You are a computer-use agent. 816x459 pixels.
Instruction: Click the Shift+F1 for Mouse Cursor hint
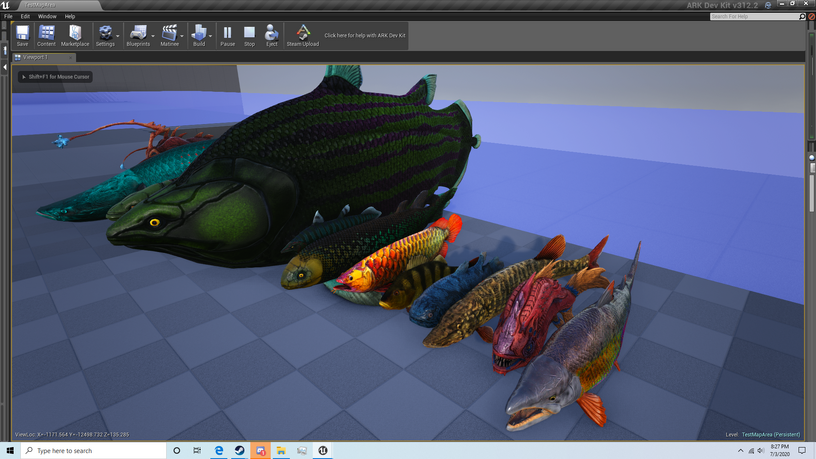click(x=55, y=77)
